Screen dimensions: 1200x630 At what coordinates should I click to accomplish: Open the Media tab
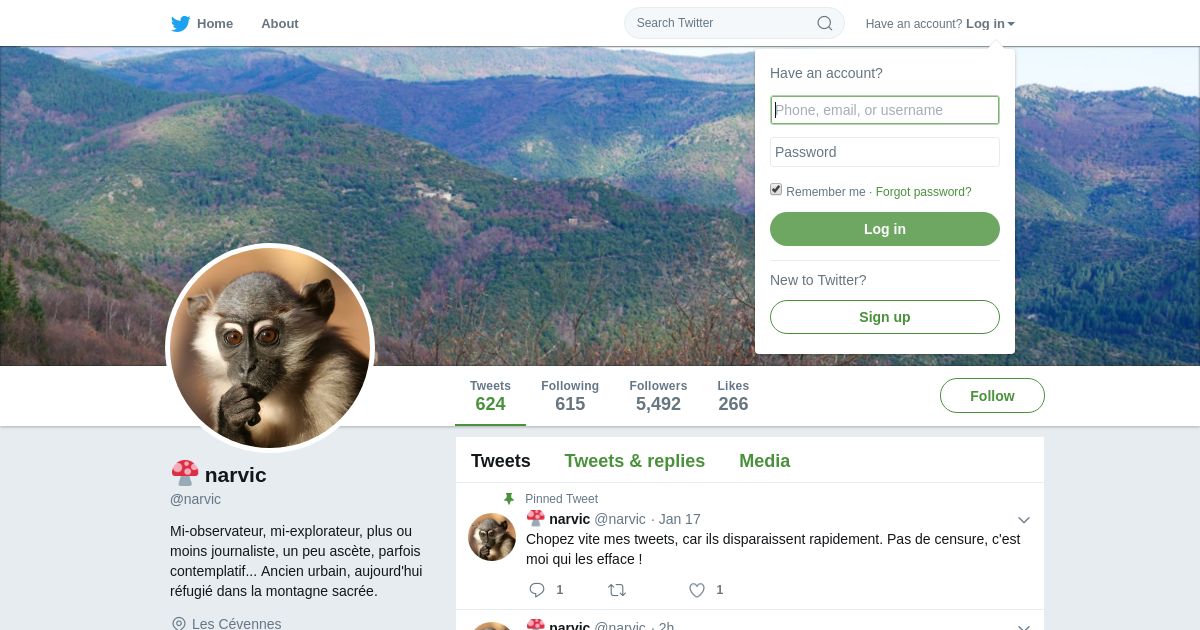pos(764,461)
